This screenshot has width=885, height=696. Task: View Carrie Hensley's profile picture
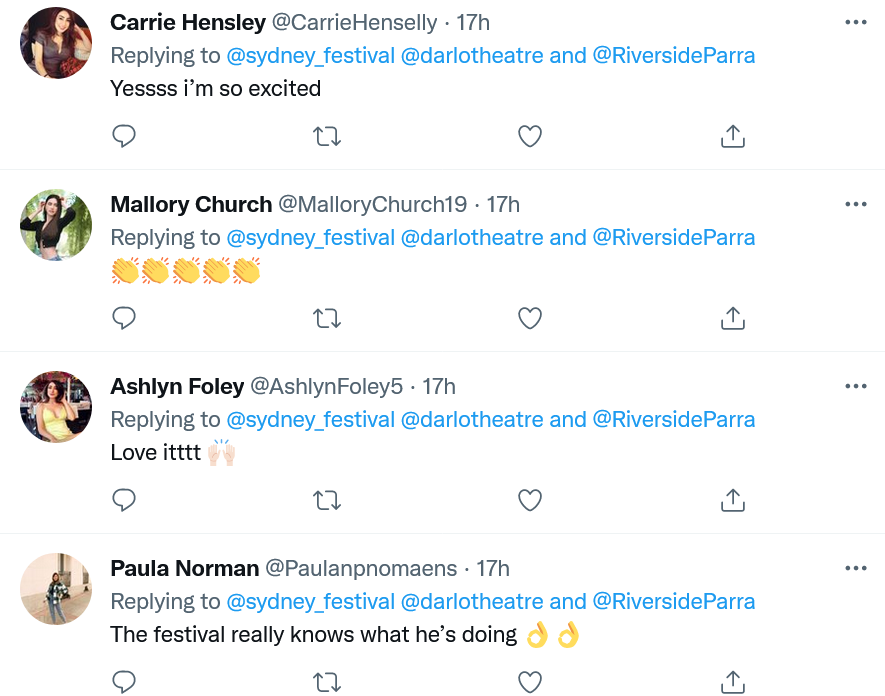click(x=56, y=42)
